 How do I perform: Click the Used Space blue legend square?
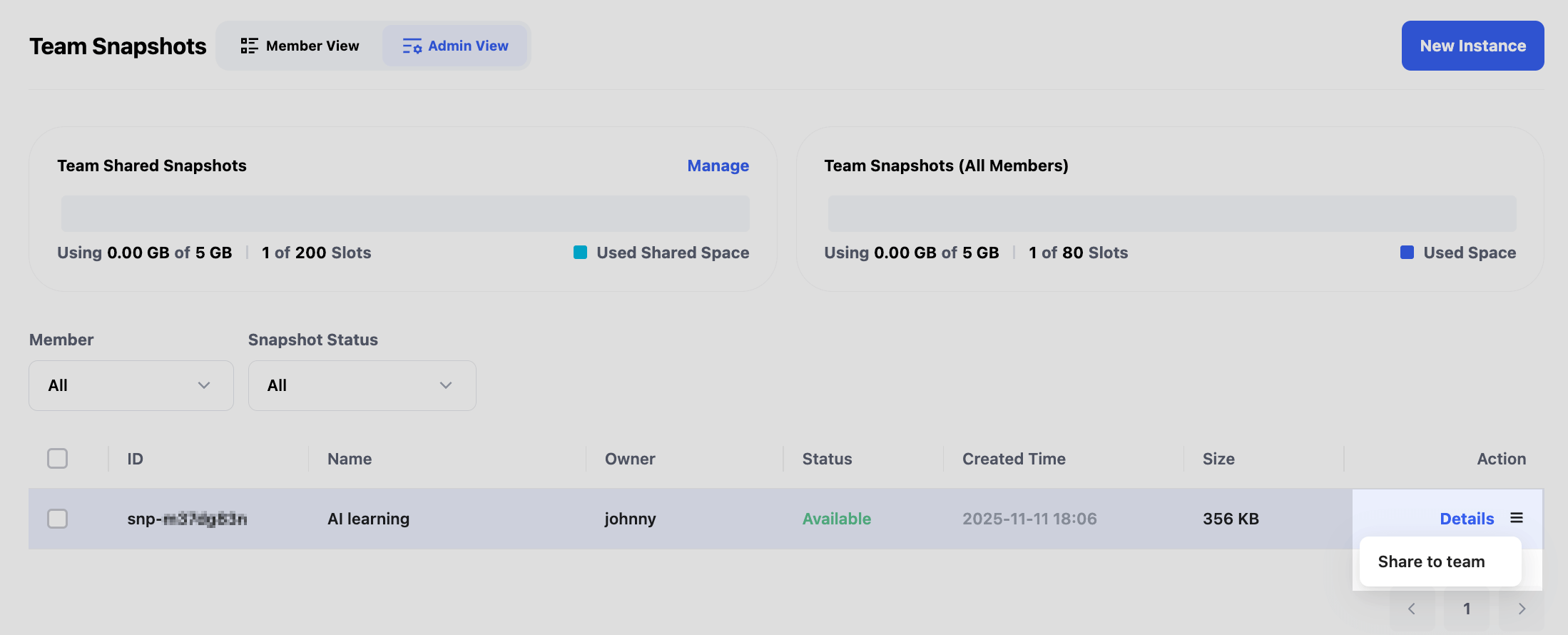click(x=1407, y=253)
